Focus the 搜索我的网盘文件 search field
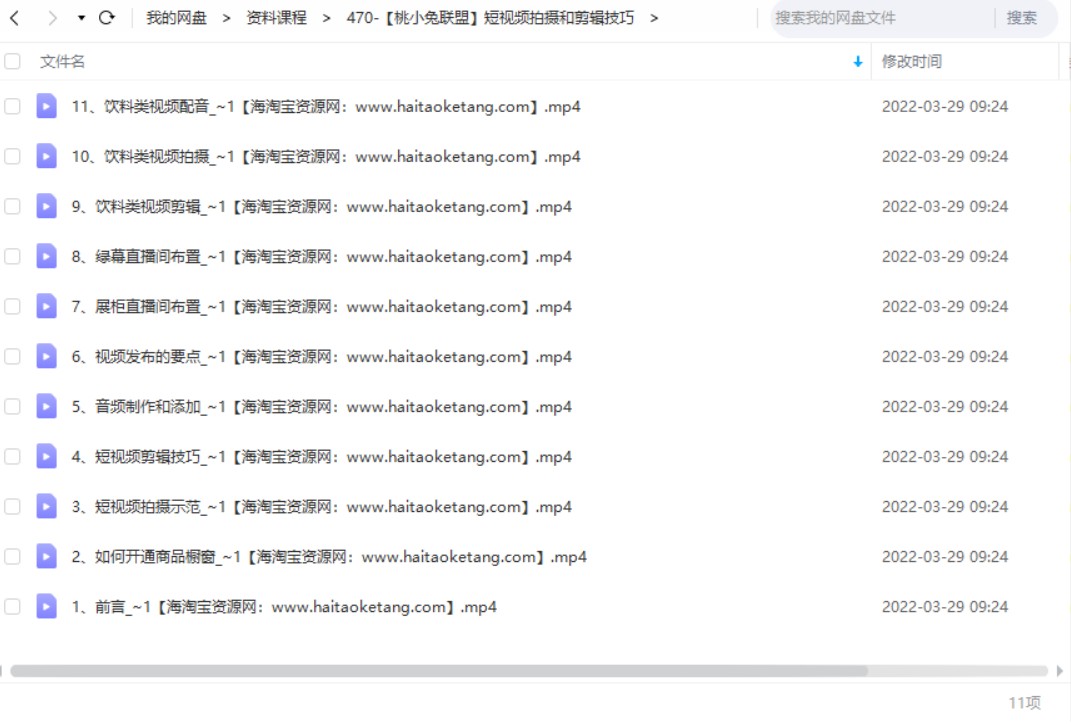Image resolution: width=1071 pixels, height=724 pixels. click(881, 18)
